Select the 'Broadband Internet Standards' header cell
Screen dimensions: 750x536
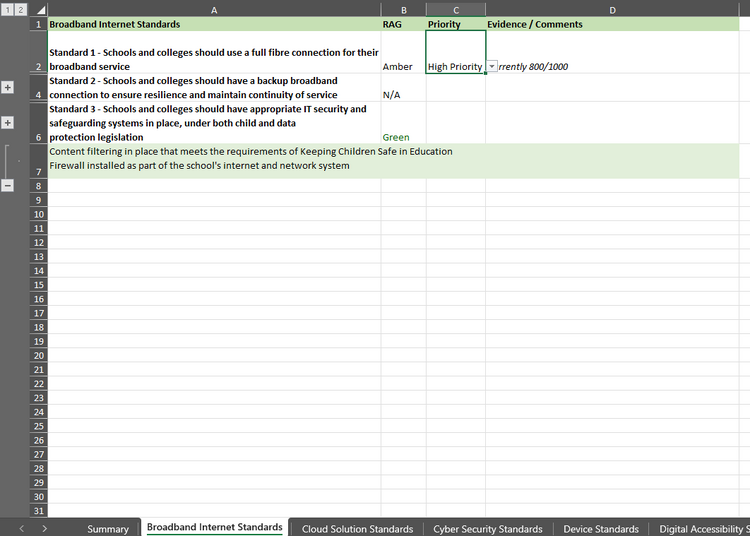click(x=214, y=24)
